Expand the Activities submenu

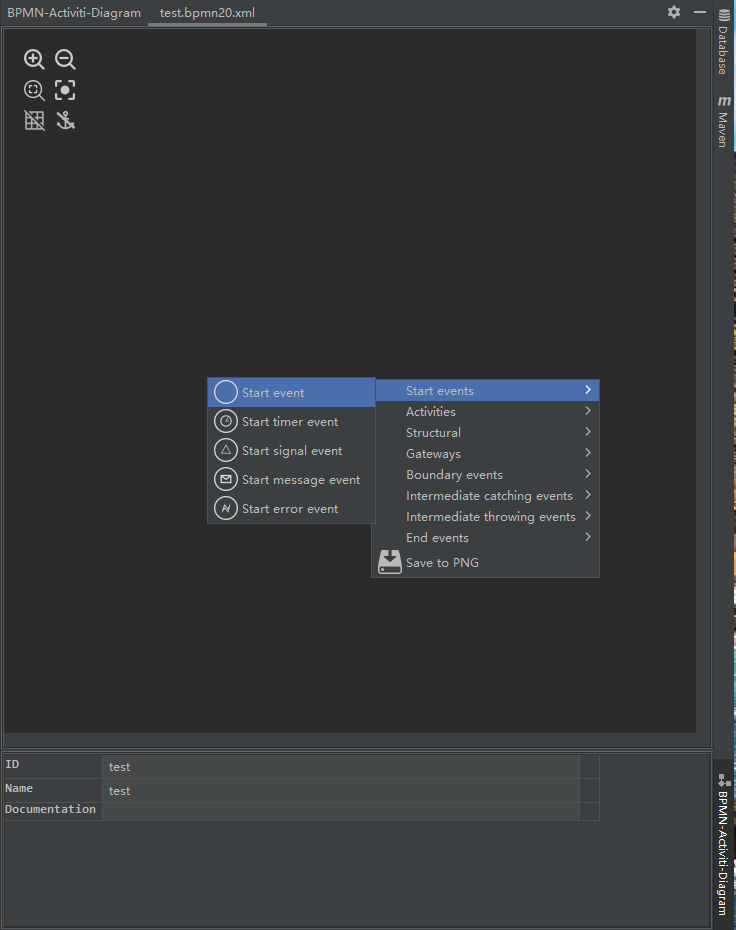click(486, 412)
